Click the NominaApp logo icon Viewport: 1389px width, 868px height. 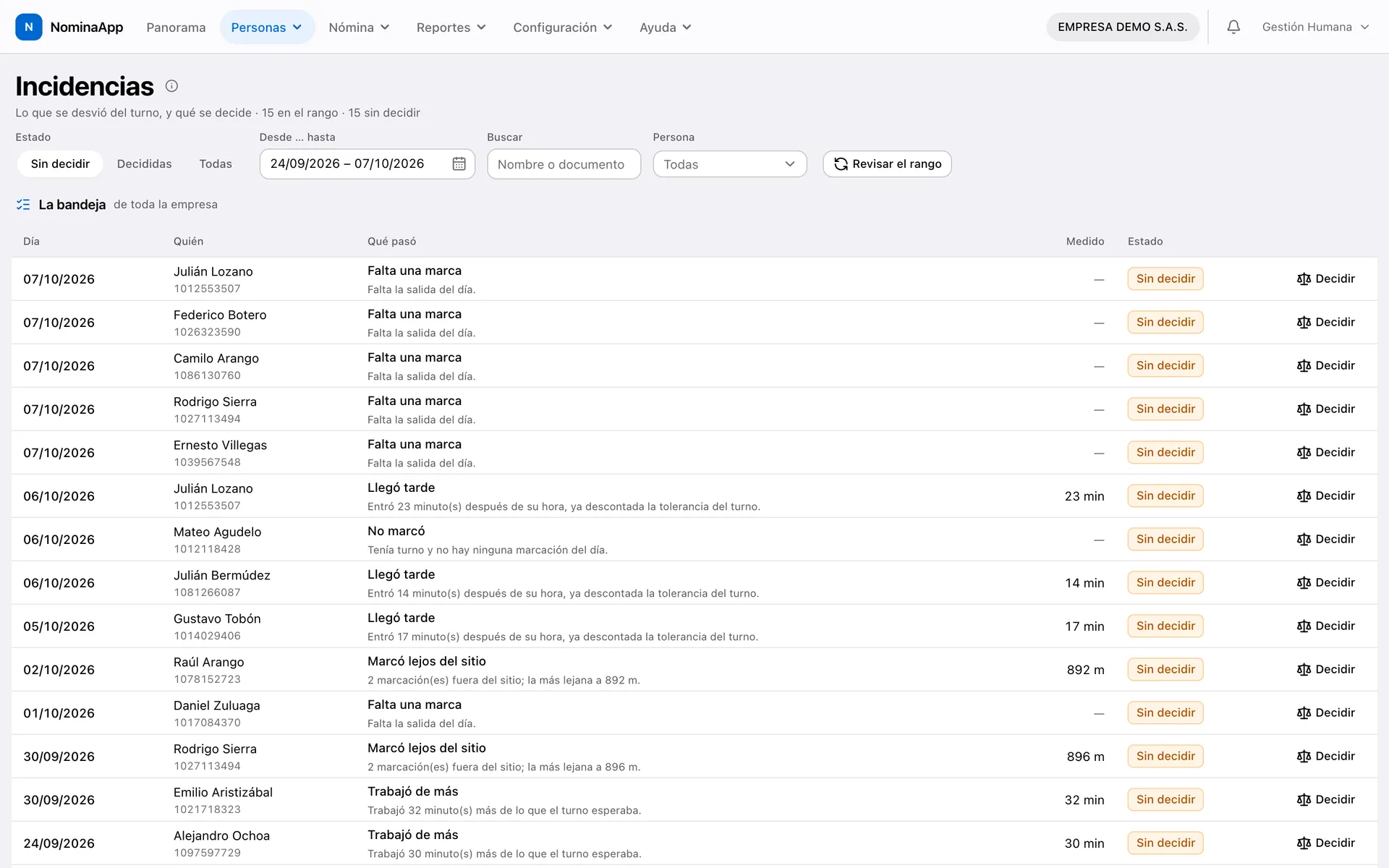point(29,27)
